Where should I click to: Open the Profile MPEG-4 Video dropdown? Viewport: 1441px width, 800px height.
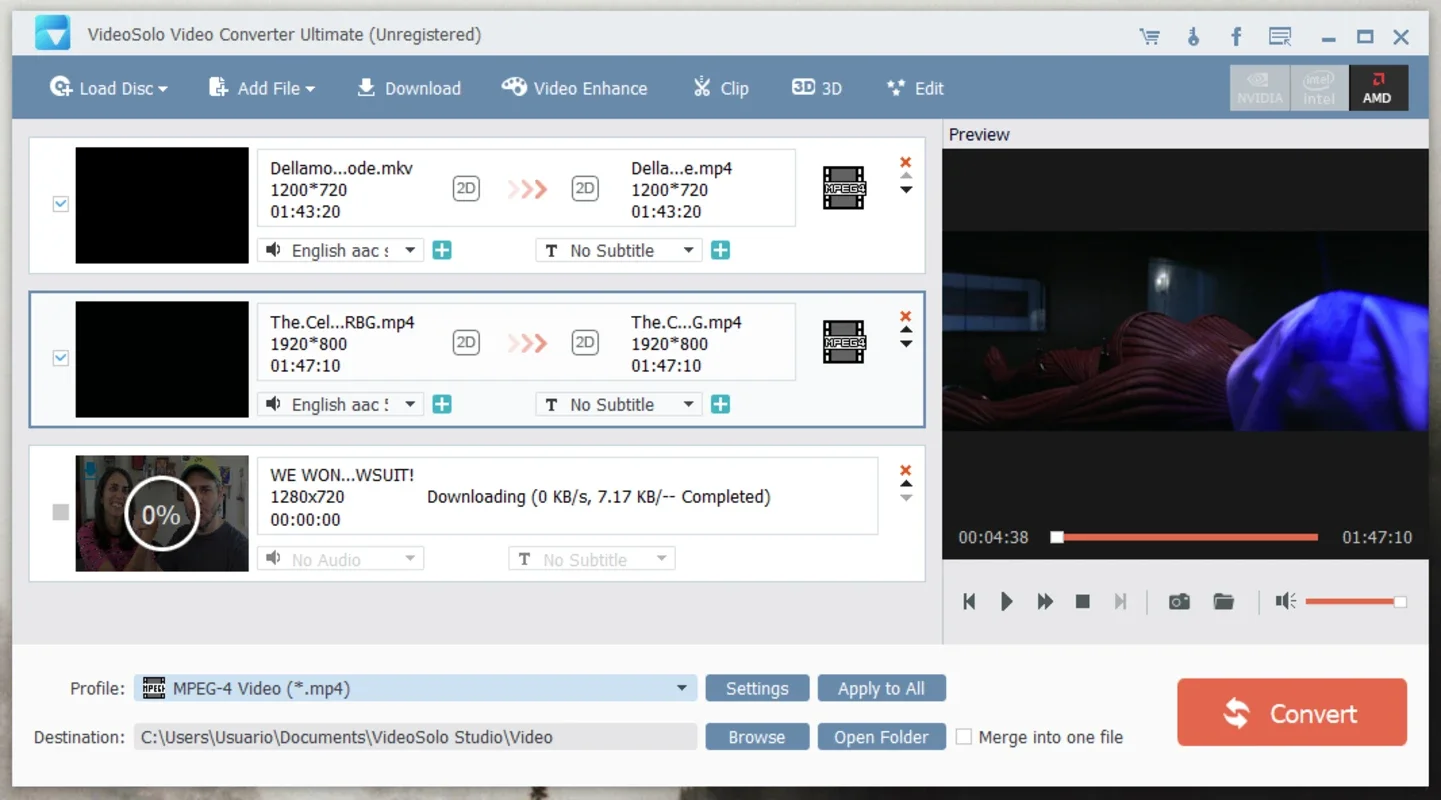coord(415,688)
